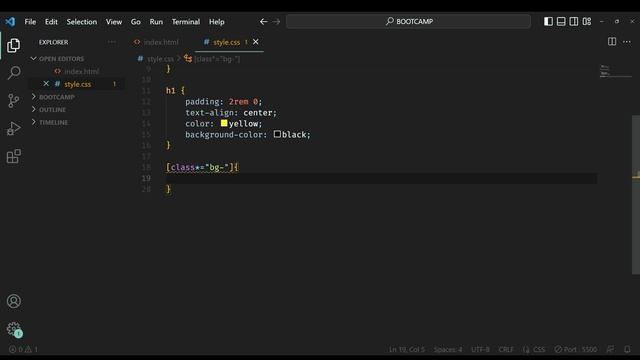Open the Run and Debug view
Screen dimensions: 640x360
click(x=13, y=128)
